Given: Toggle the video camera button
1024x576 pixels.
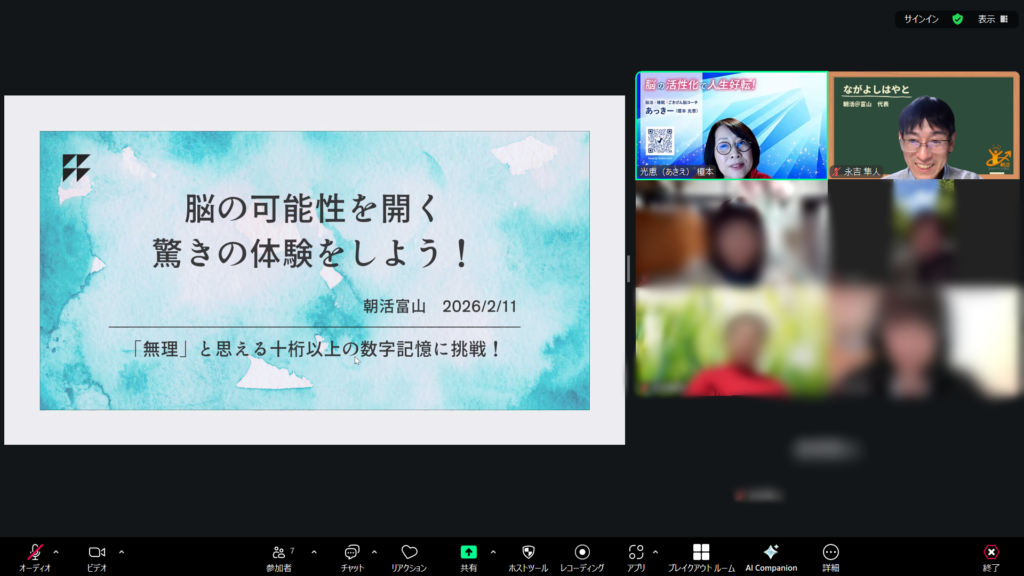Looking at the screenshot, I should pyautogui.click(x=97, y=553).
